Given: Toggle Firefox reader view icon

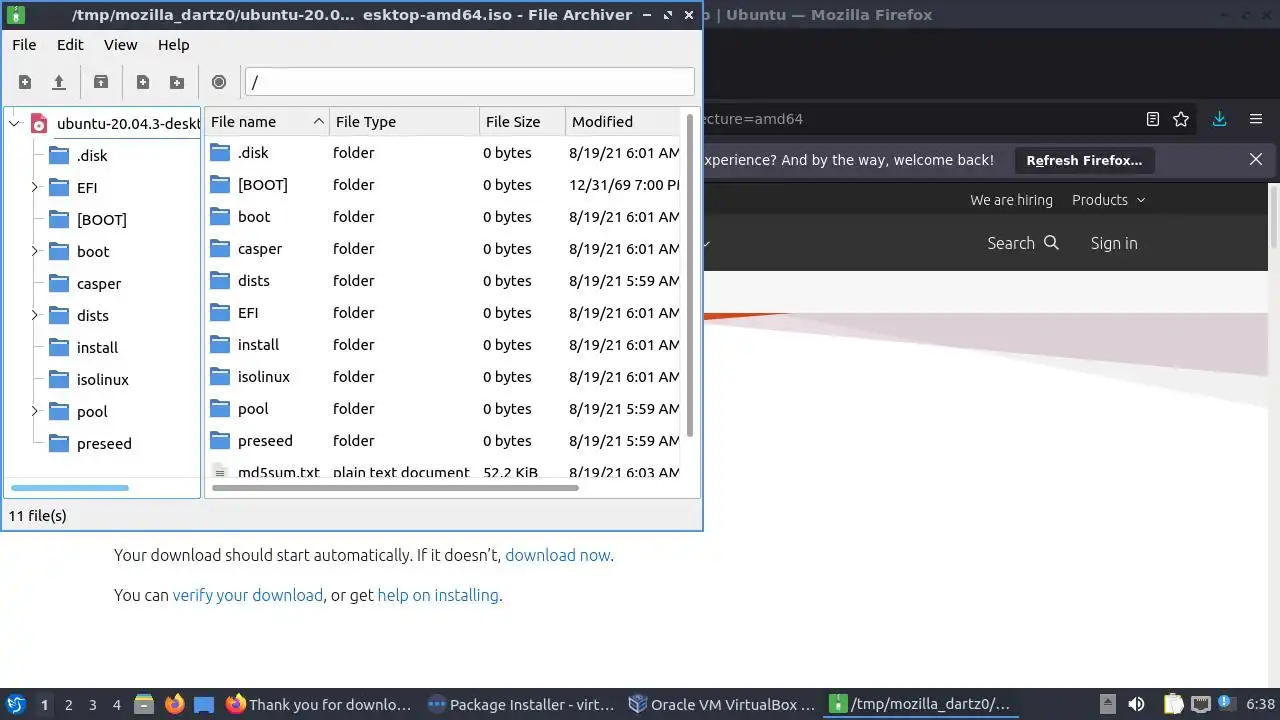Looking at the screenshot, I should [1153, 119].
